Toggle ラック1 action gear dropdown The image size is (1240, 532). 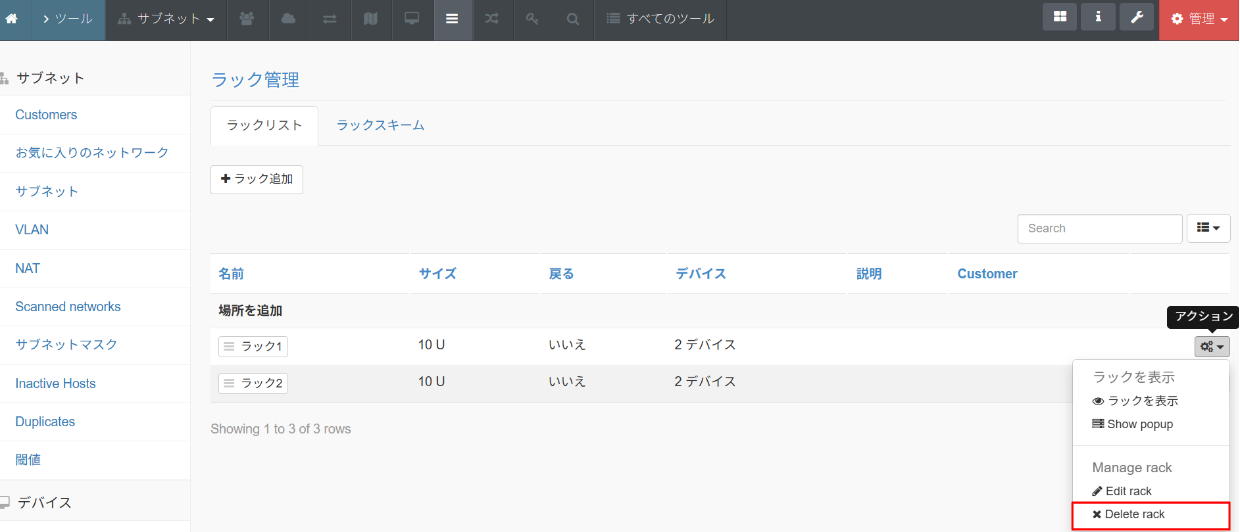tap(1212, 346)
